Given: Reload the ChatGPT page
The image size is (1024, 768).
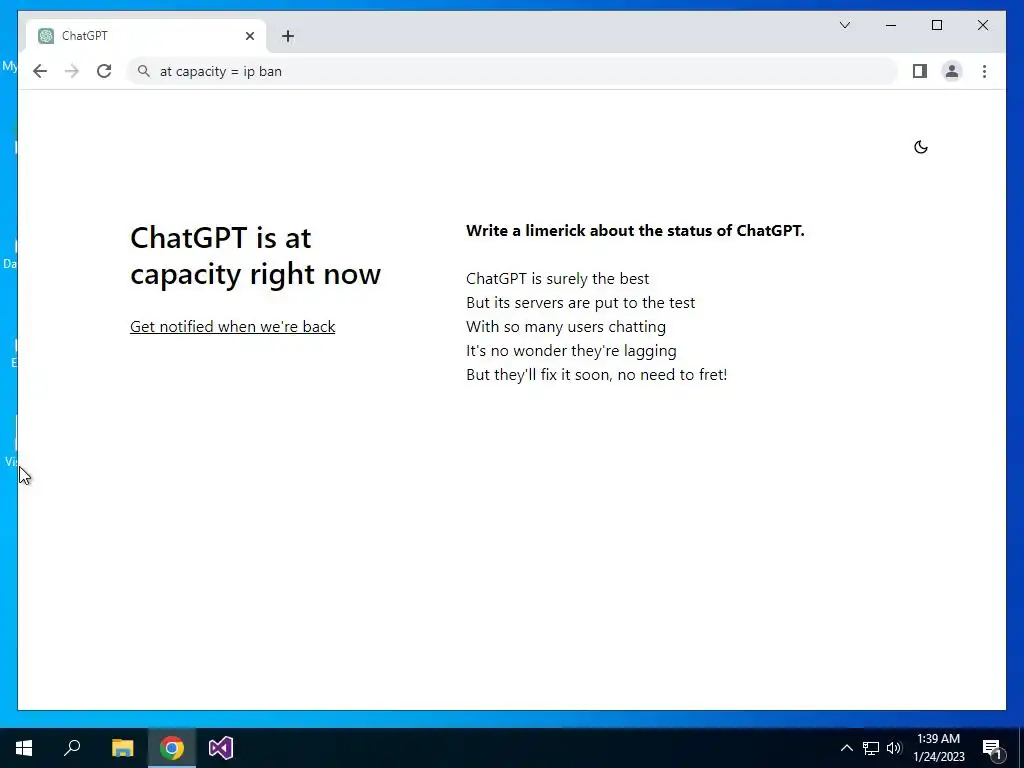Looking at the screenshot, I should point(104,71).
